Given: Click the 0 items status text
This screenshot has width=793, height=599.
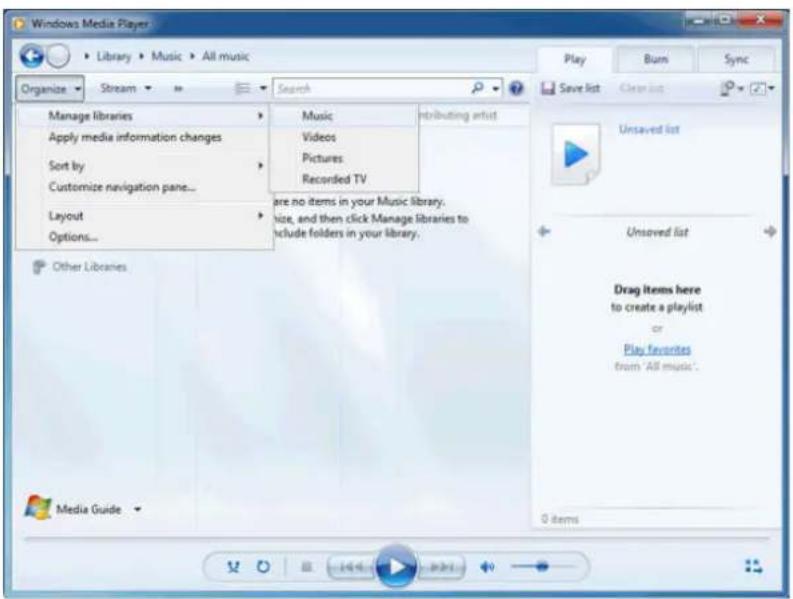Looking at the screenshot, I should [x=560, y=519].
